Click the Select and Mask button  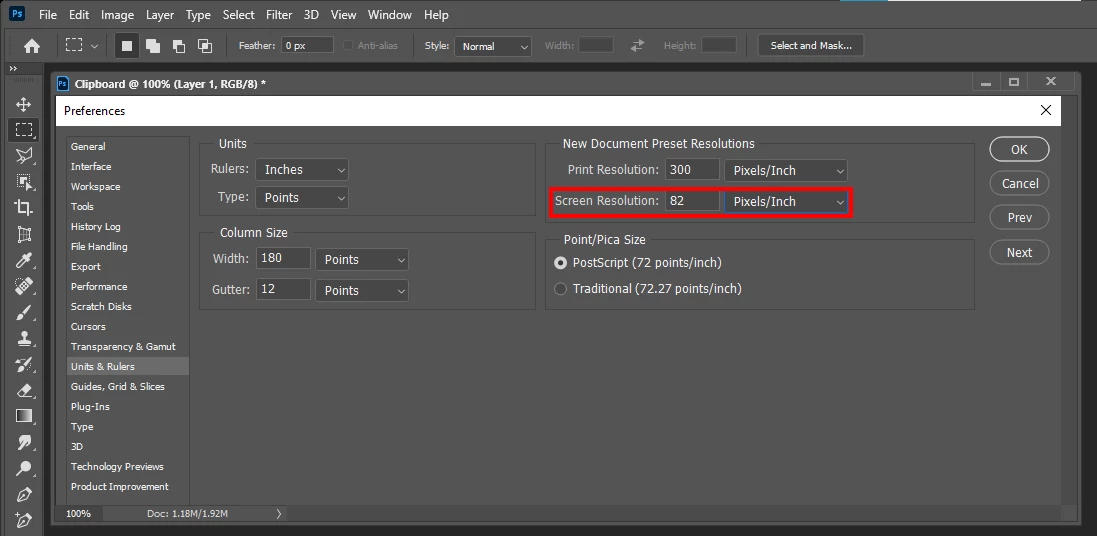pyautogui.click(x=811, y=45)
